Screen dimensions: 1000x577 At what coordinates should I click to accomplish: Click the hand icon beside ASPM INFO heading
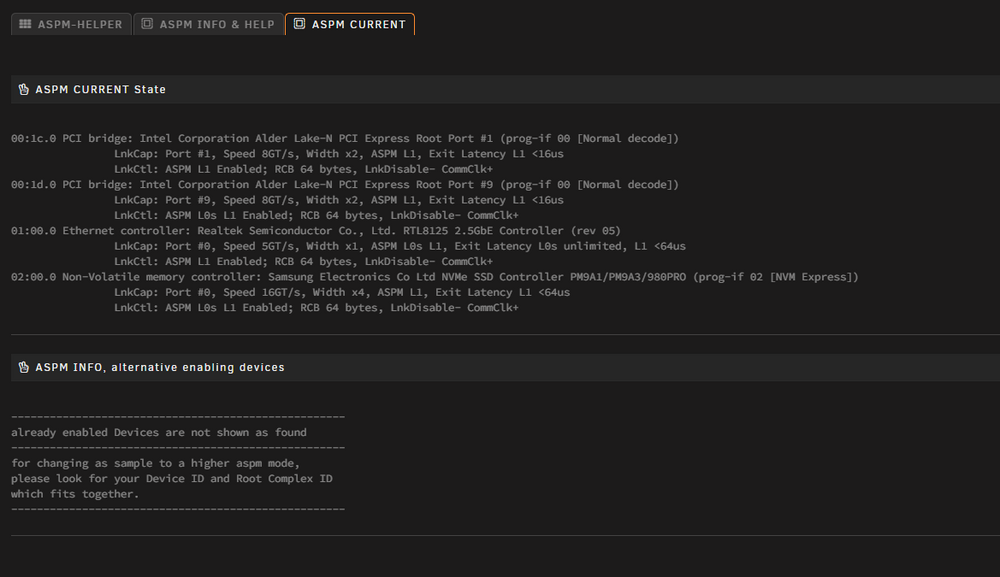point(24,367)
